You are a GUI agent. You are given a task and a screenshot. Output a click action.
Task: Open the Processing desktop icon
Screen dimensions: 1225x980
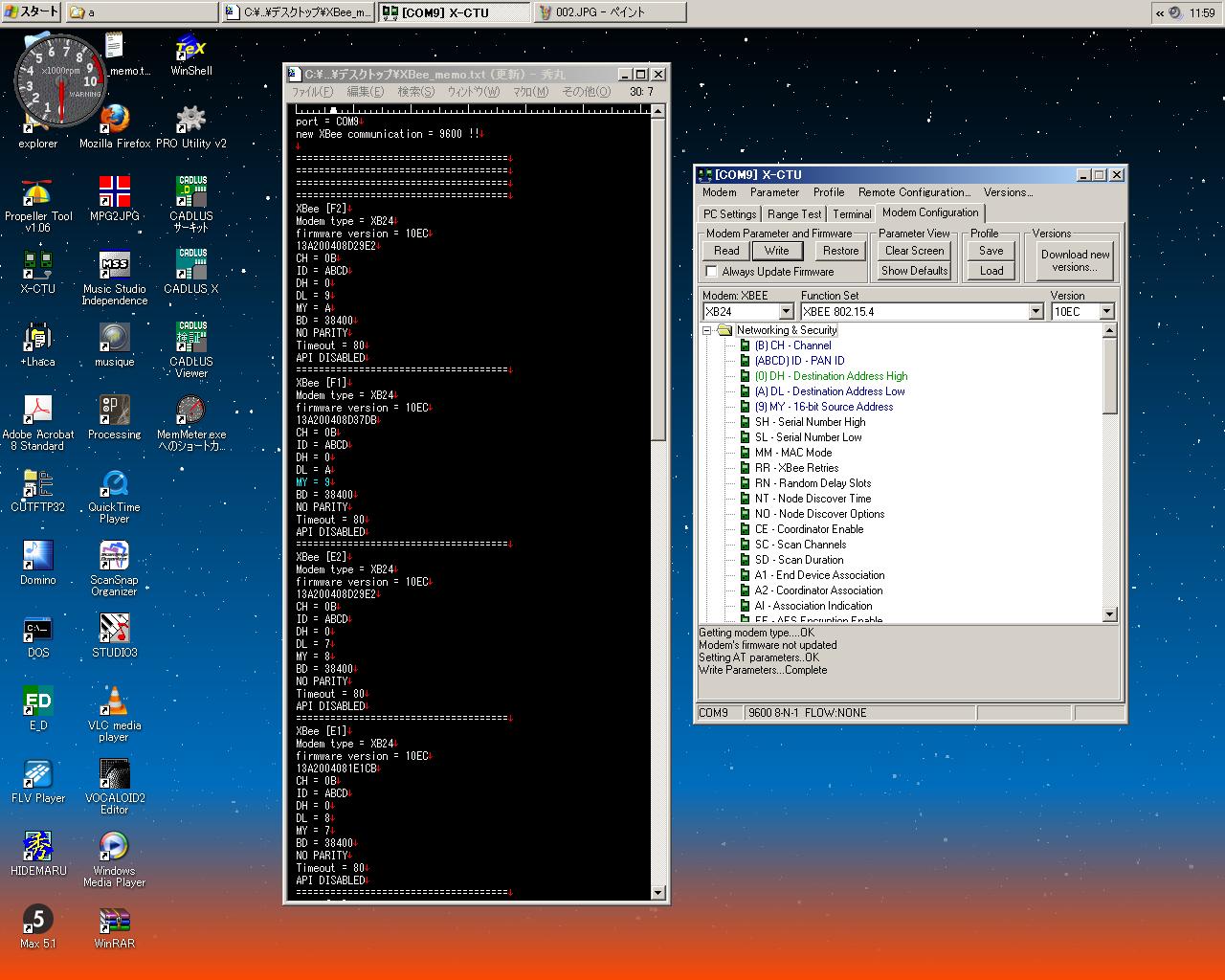point(114,411)
